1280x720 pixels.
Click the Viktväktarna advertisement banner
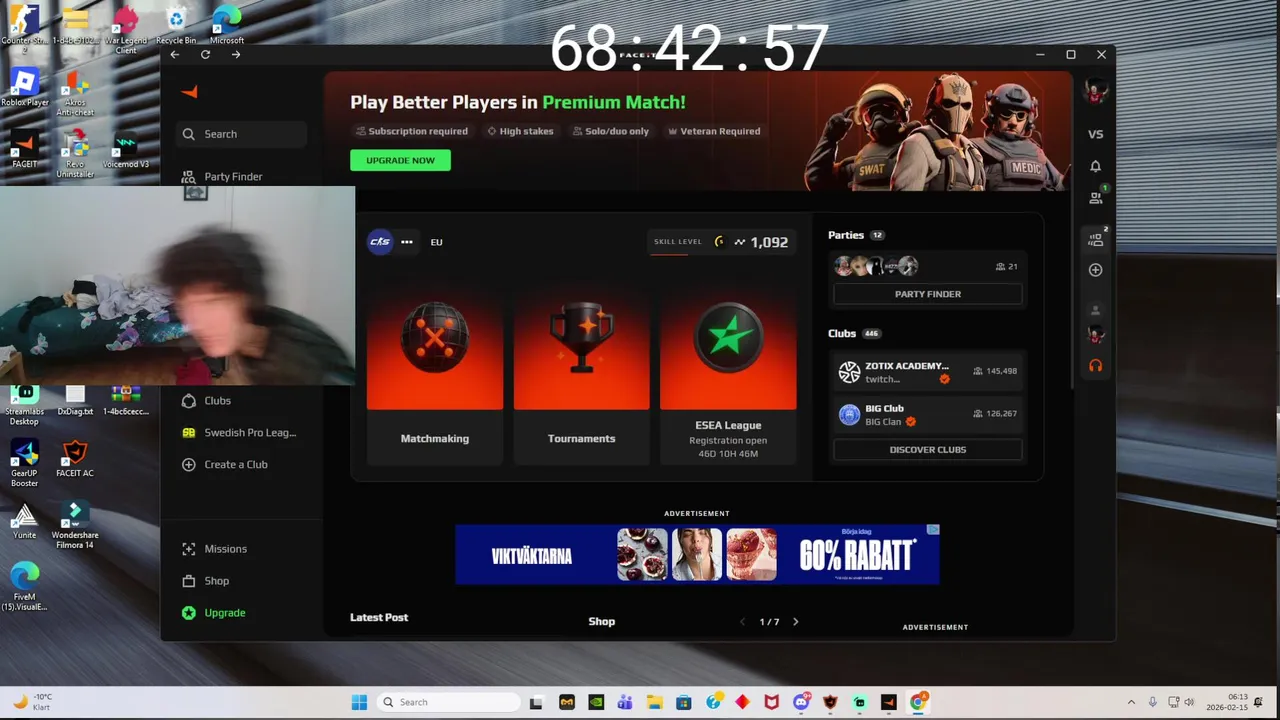coord(697,554)
